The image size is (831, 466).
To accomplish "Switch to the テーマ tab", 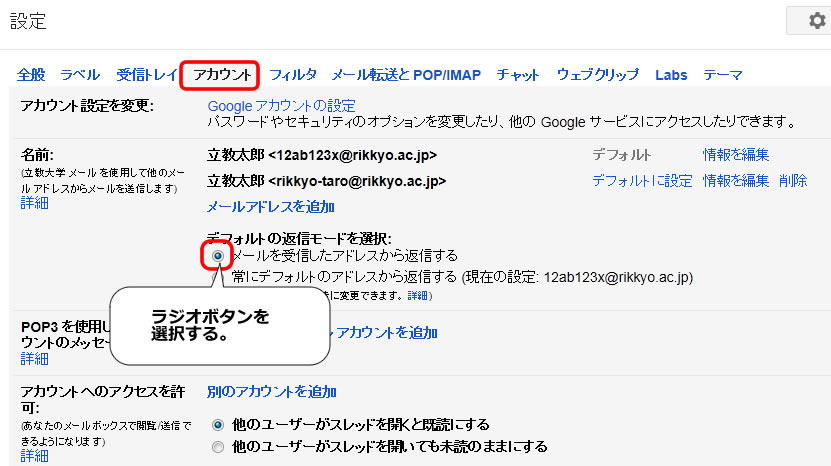I will tap(722, 75).
